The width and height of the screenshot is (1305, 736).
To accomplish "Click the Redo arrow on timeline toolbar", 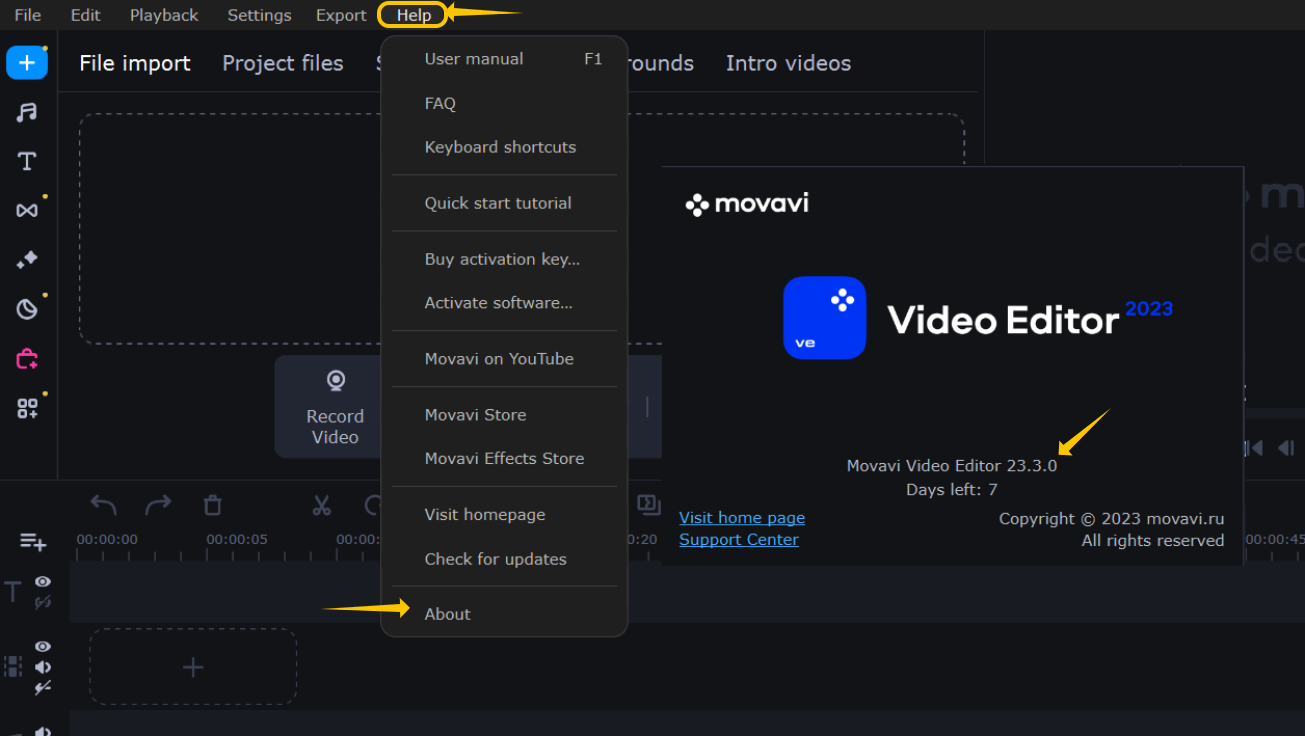I will [x=158, y=505].
